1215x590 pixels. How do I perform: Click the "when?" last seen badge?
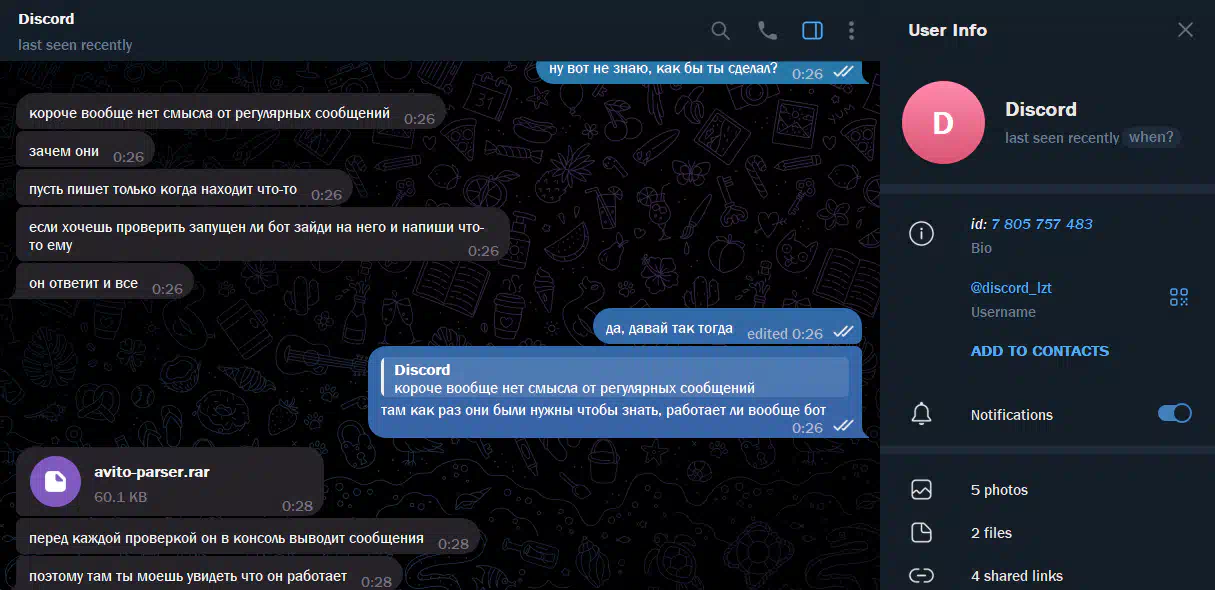pos(1151,137)
